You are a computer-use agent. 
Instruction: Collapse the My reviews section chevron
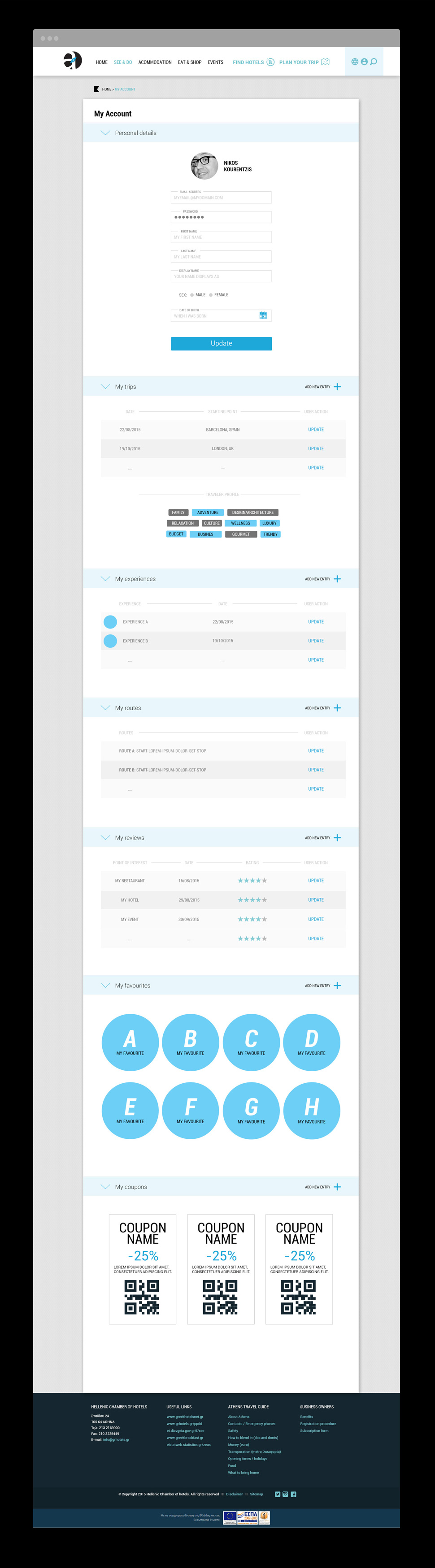[x=105, y=838]
